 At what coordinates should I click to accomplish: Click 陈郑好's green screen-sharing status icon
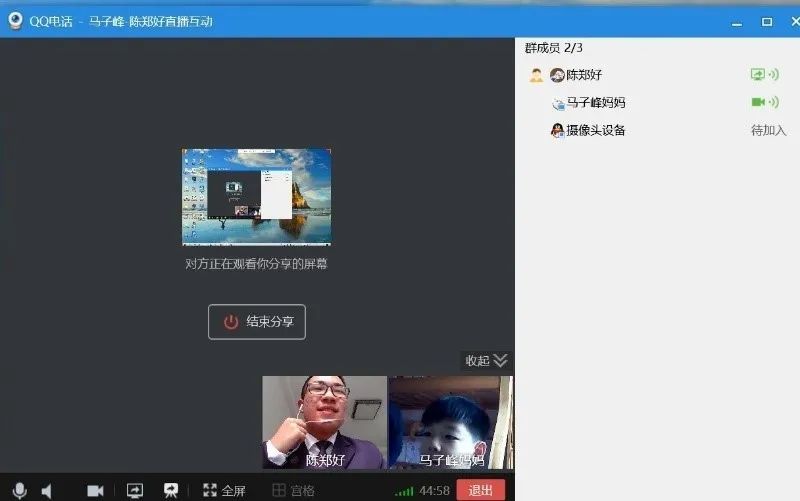(x=758, y=75)
